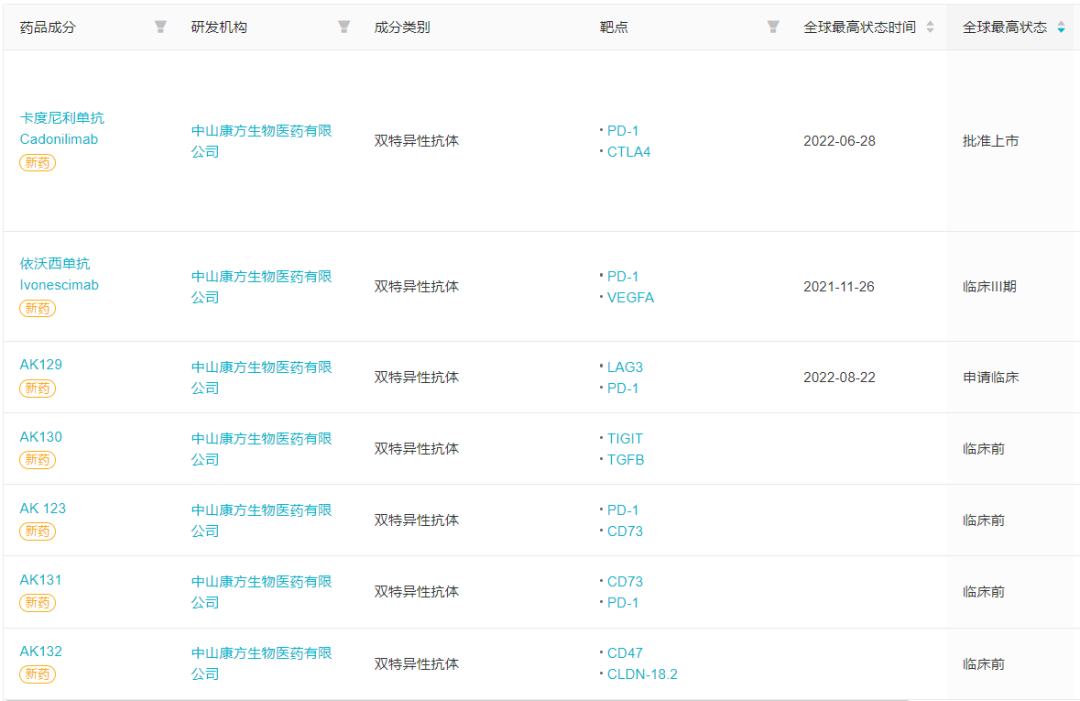Screen dimensions: 1080x701
Task: Click PD-1 target in AK131 row
Action: click(x=623, y=603)
